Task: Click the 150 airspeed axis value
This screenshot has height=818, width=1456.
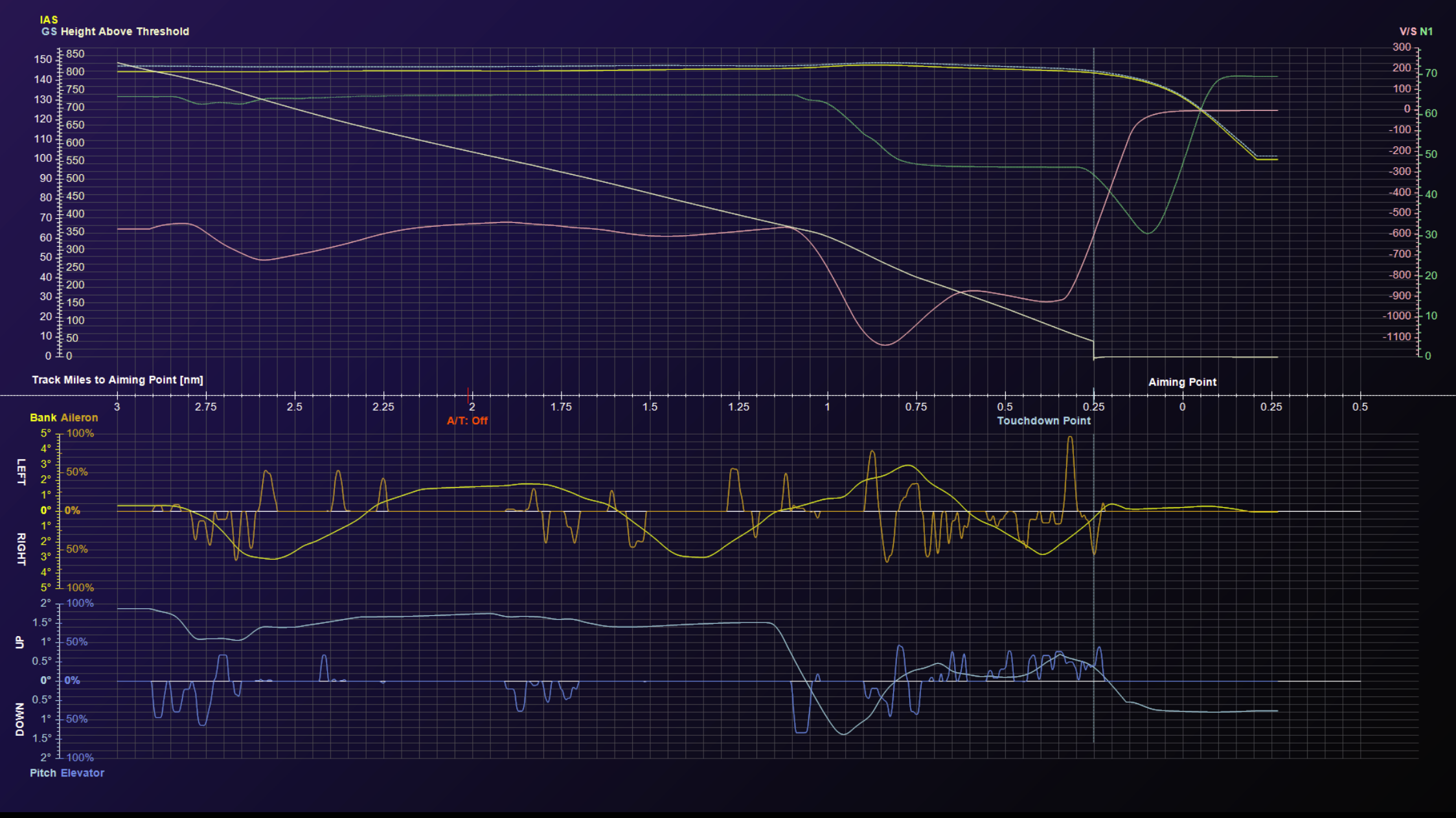Action: coord(43,60)
